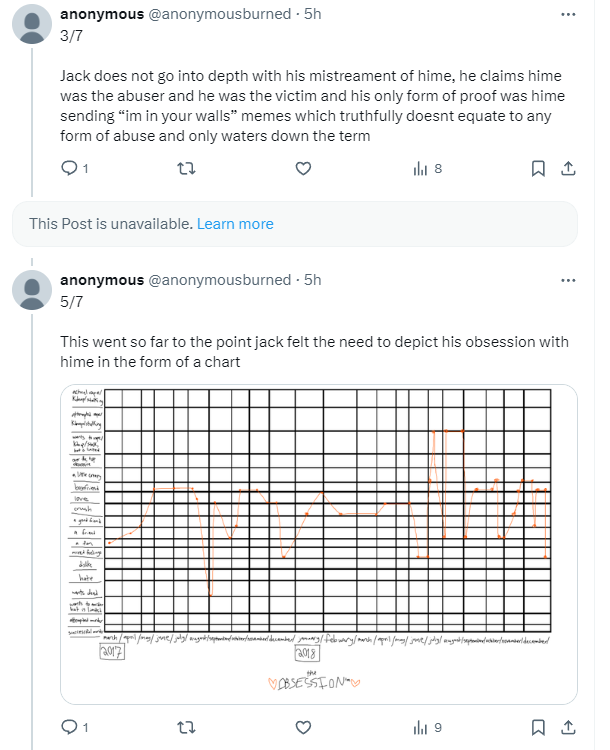Open more options on 5/7 post
Image resolution: width=610 pixels, height=750 pixels.
(569, 281)
